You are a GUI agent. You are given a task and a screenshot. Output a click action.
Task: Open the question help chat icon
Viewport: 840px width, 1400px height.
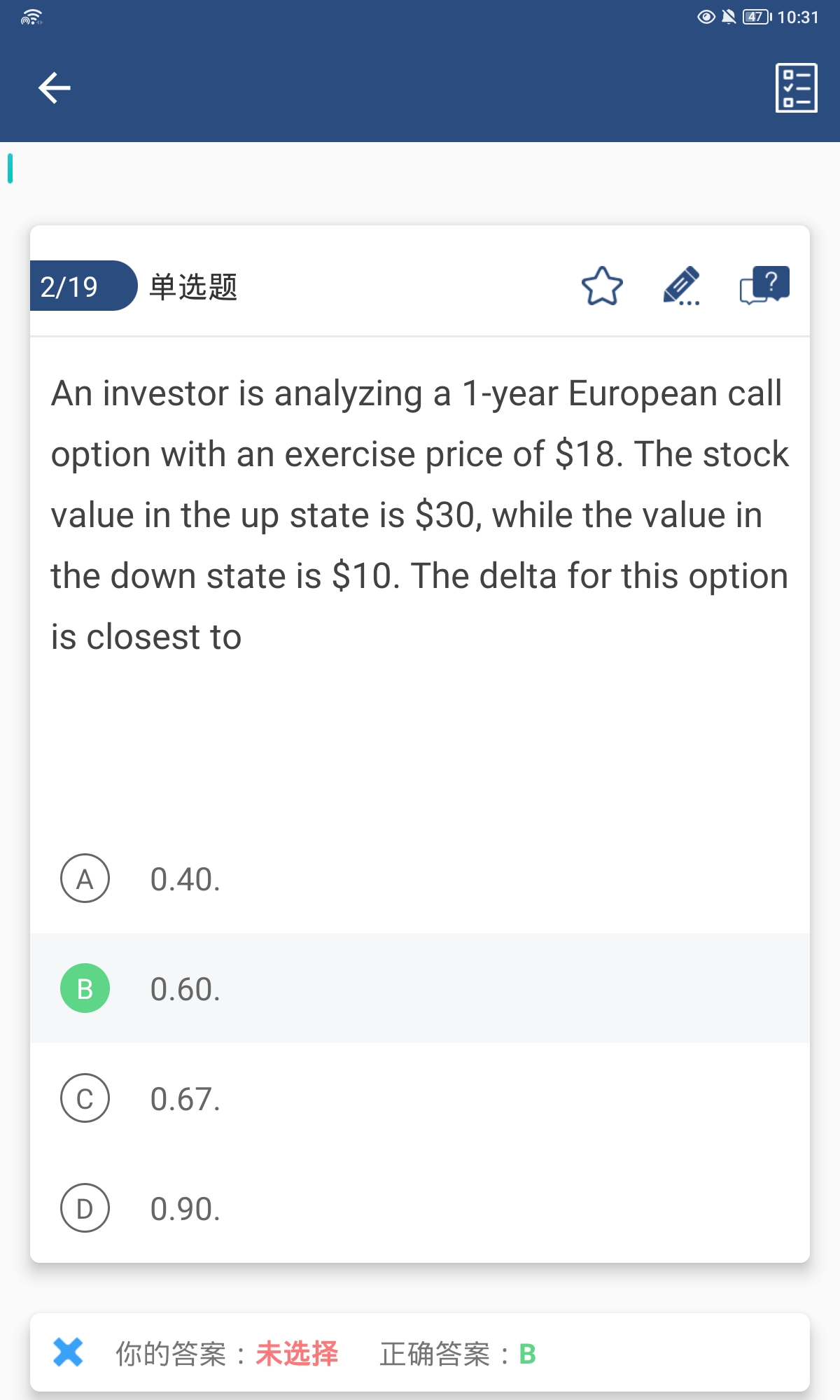tap(764, 286)
